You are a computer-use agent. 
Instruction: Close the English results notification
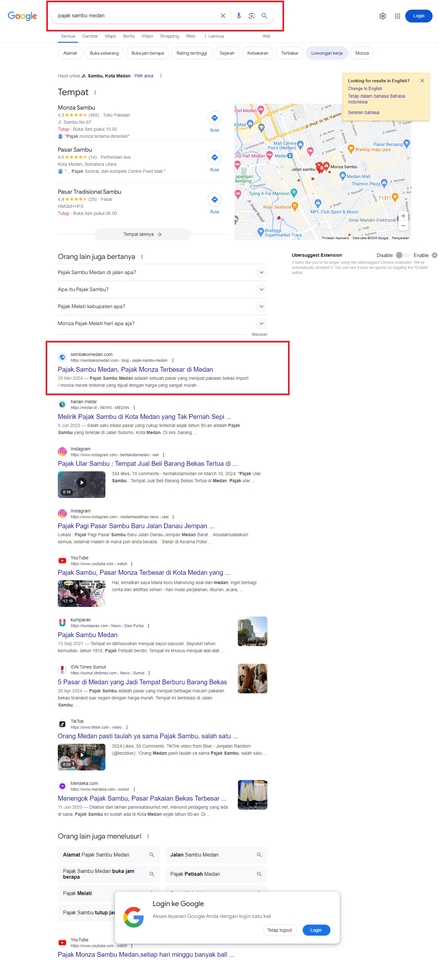[x=422, y=80]
